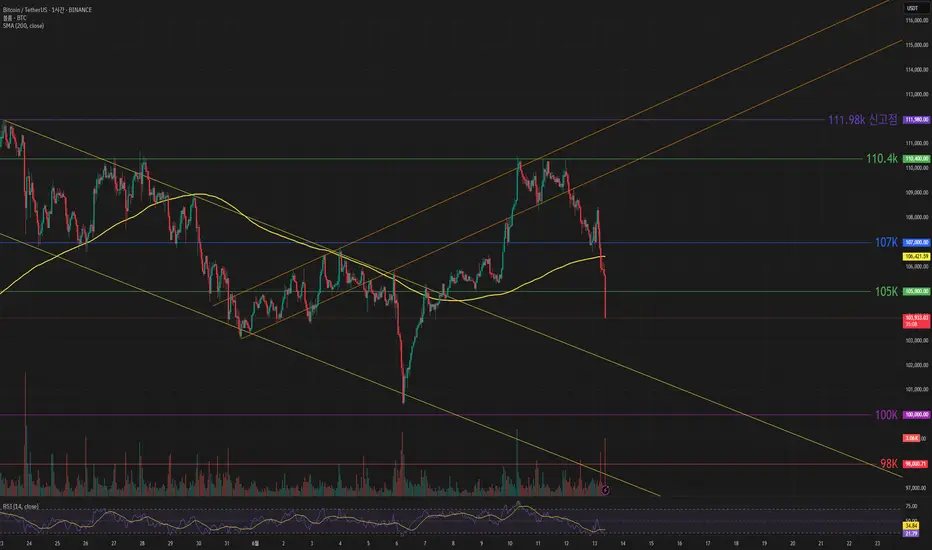The width and height of the screenshot is (932, 550).
Task: Click the red 3.06K volume tag
Action: click(912, 438)
